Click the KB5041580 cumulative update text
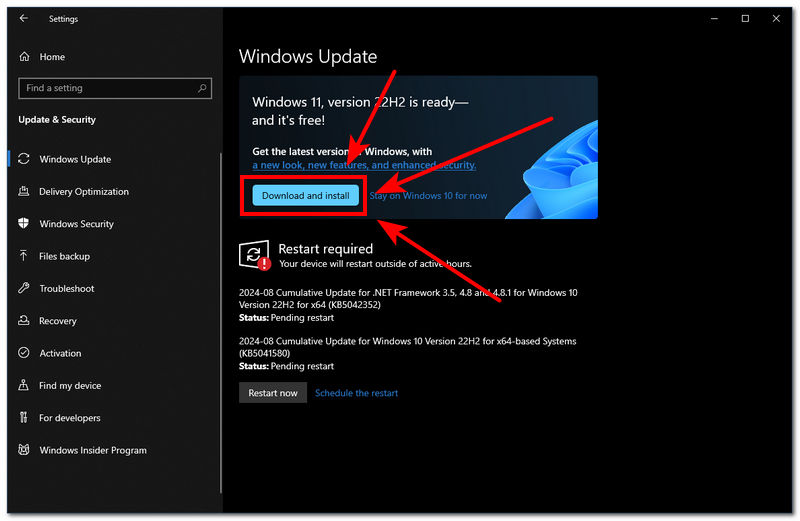Image resolution: width=800 pixels, height=521 pixels. click(408, 347)
